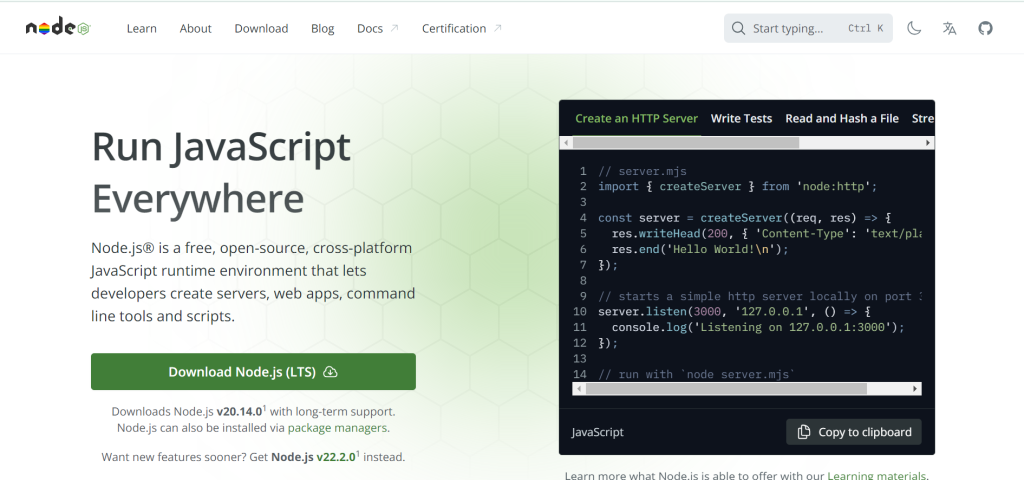Open the package managers link
The height and width of the screenshot is (480, 1024).
pos(337,428)
